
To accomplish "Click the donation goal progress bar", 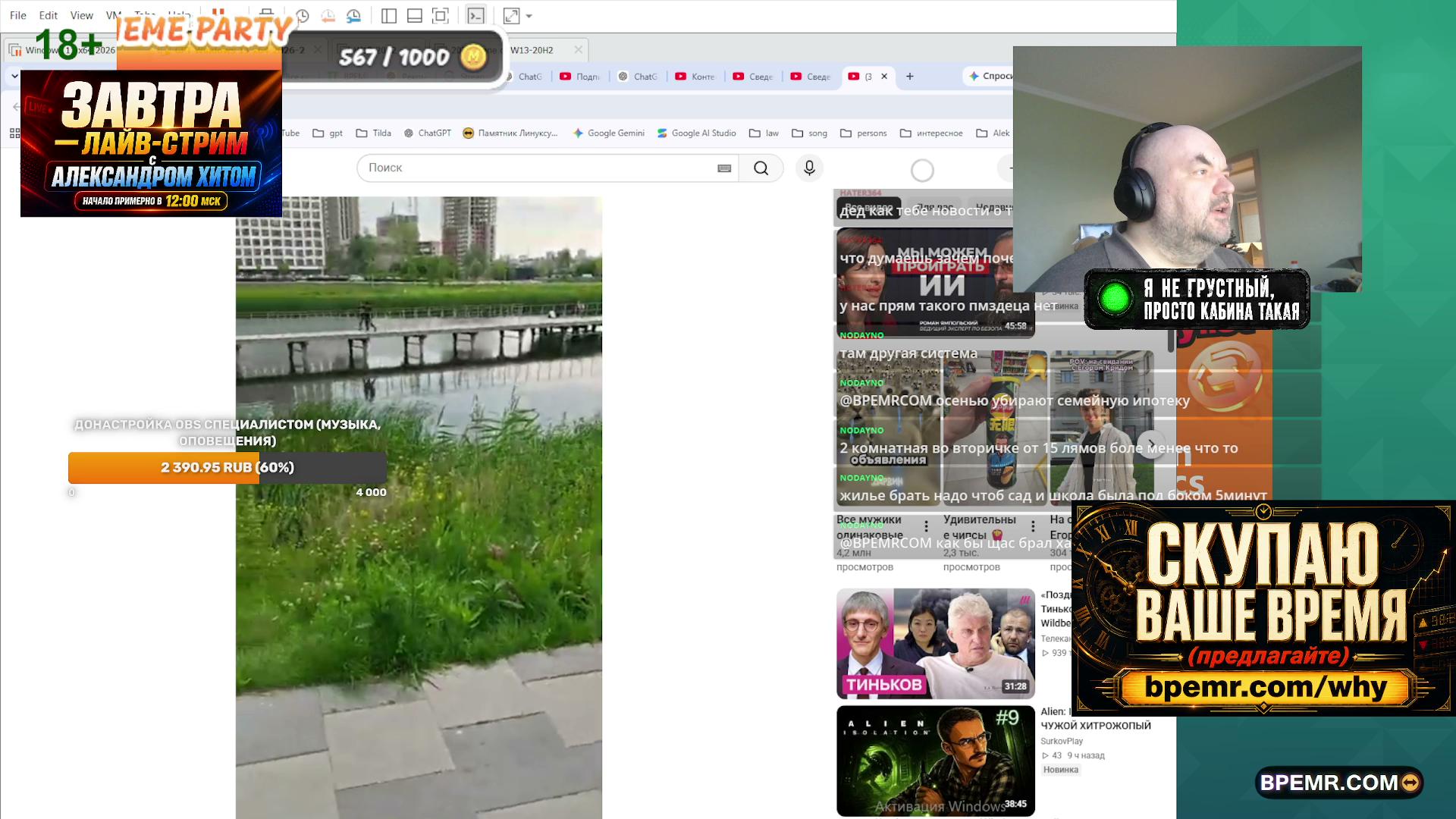I will 227,468.
